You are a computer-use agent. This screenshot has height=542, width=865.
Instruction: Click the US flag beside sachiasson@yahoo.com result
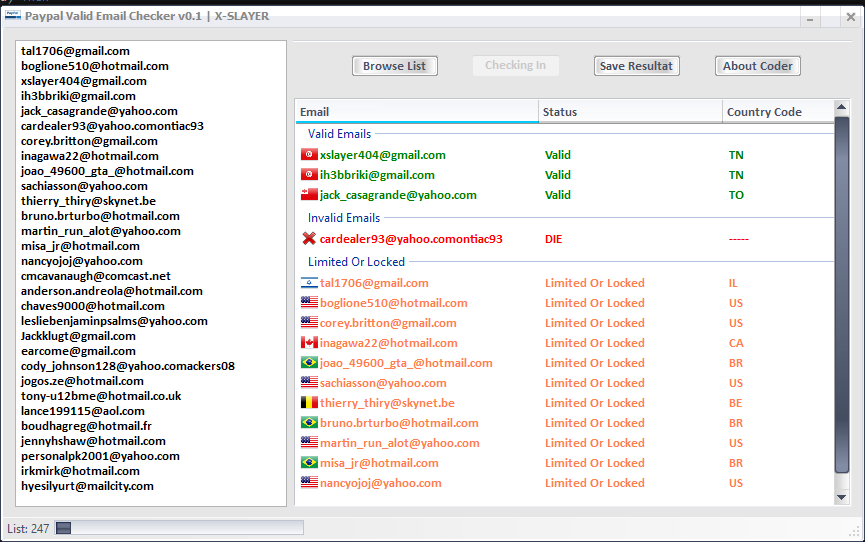pyautogui.click(x=309, y=382)
